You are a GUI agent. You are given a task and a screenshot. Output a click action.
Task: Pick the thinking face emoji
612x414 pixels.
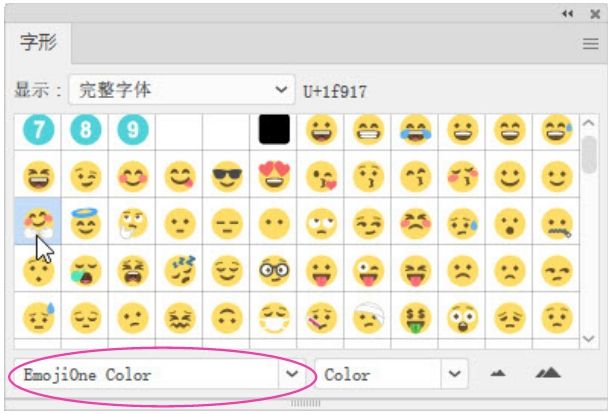click(x=133, y=223)
